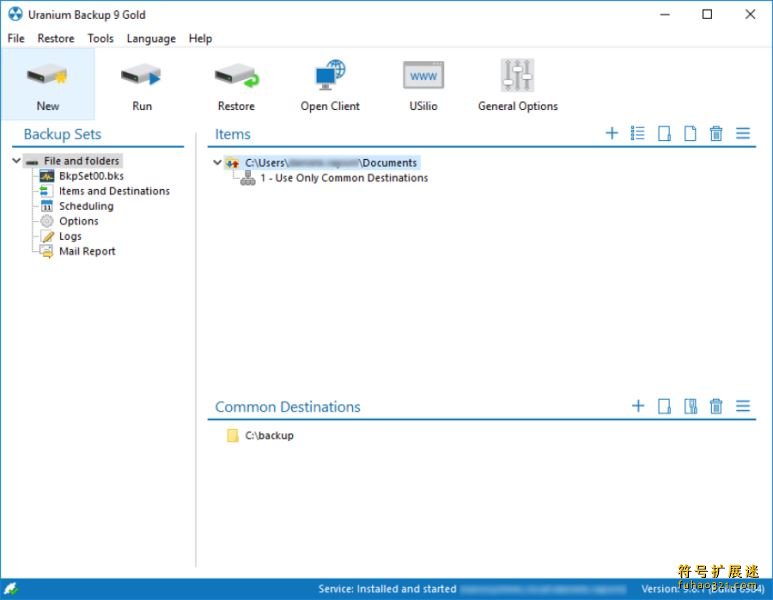Add a common destination with plus icon
This screenshot has height=600, width=773.
pos(638,406)
